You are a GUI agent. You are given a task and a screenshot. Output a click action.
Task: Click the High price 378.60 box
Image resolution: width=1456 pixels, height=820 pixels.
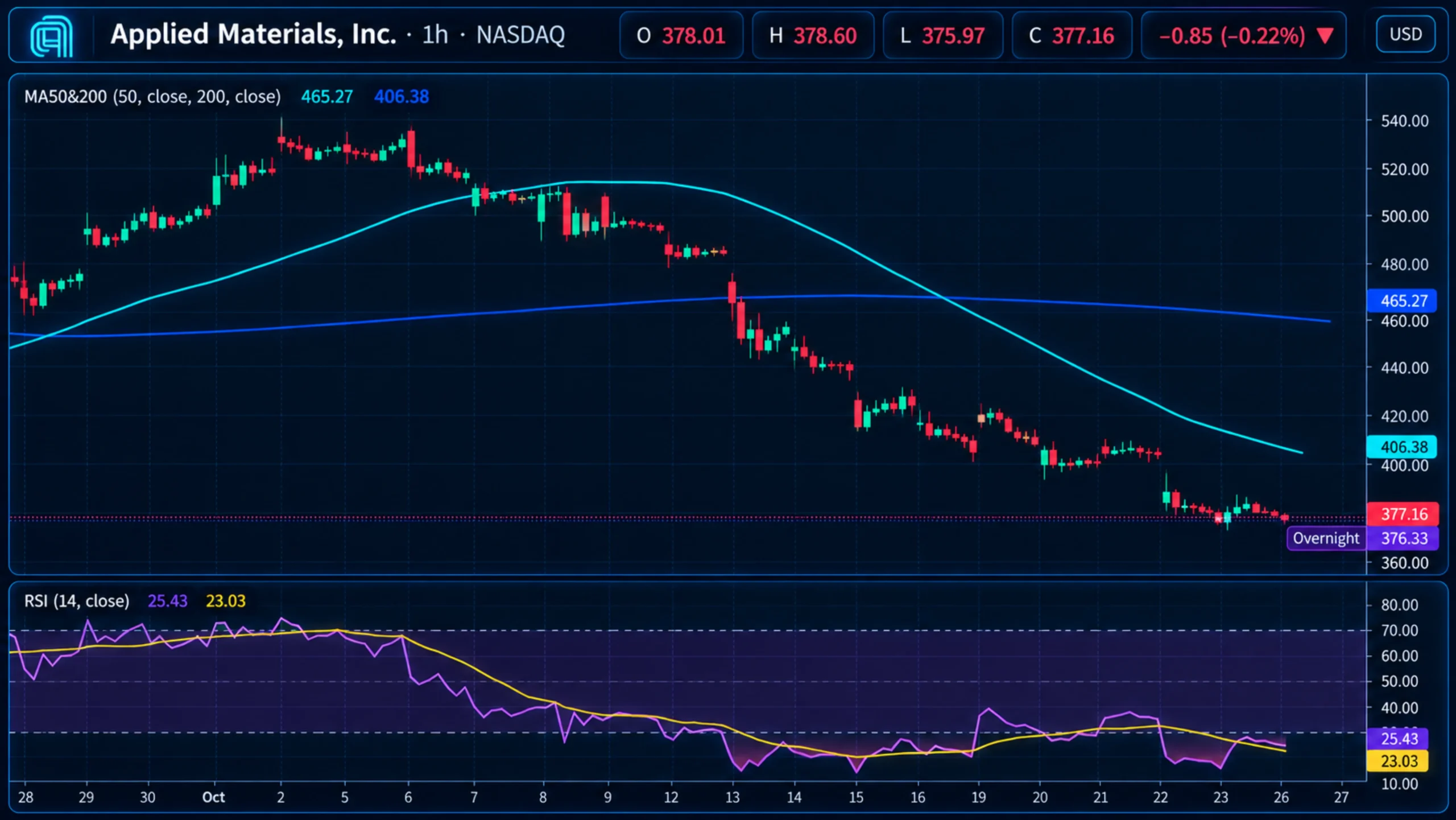coord(813,35)
